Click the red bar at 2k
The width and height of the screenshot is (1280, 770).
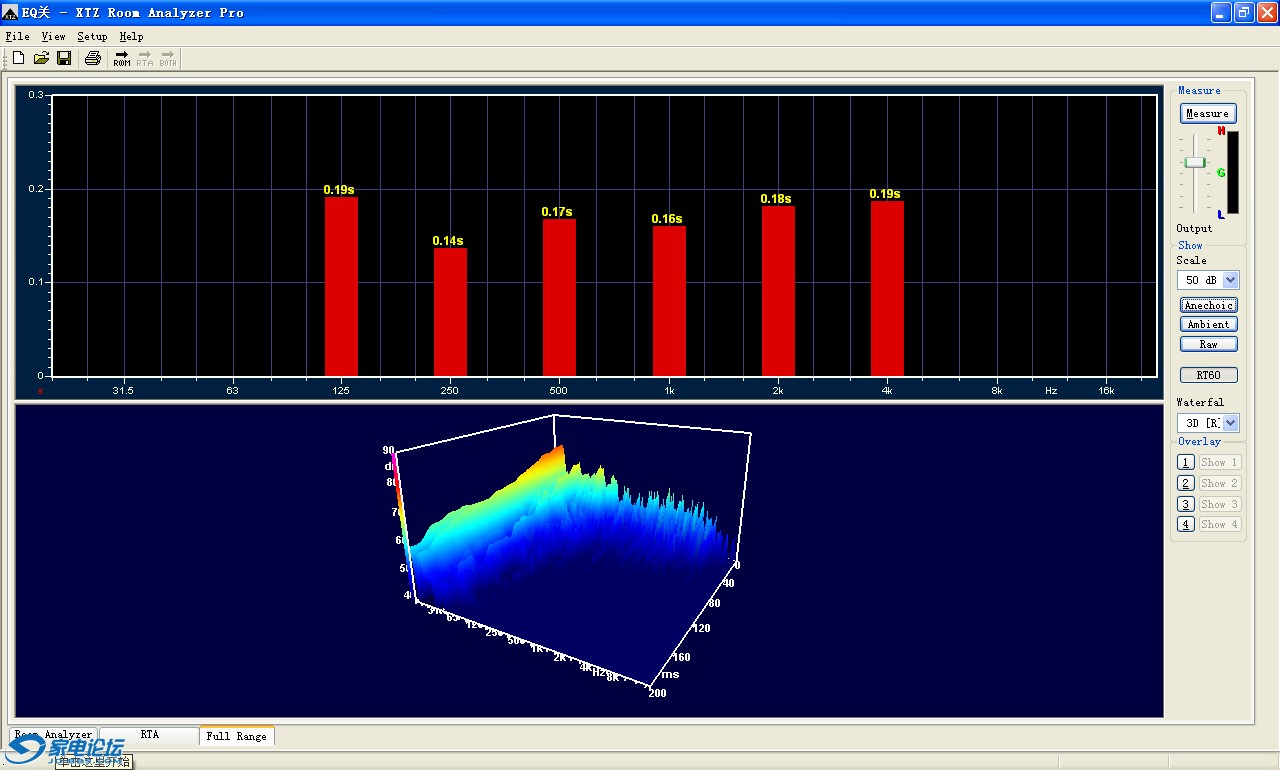click(778, 291)
